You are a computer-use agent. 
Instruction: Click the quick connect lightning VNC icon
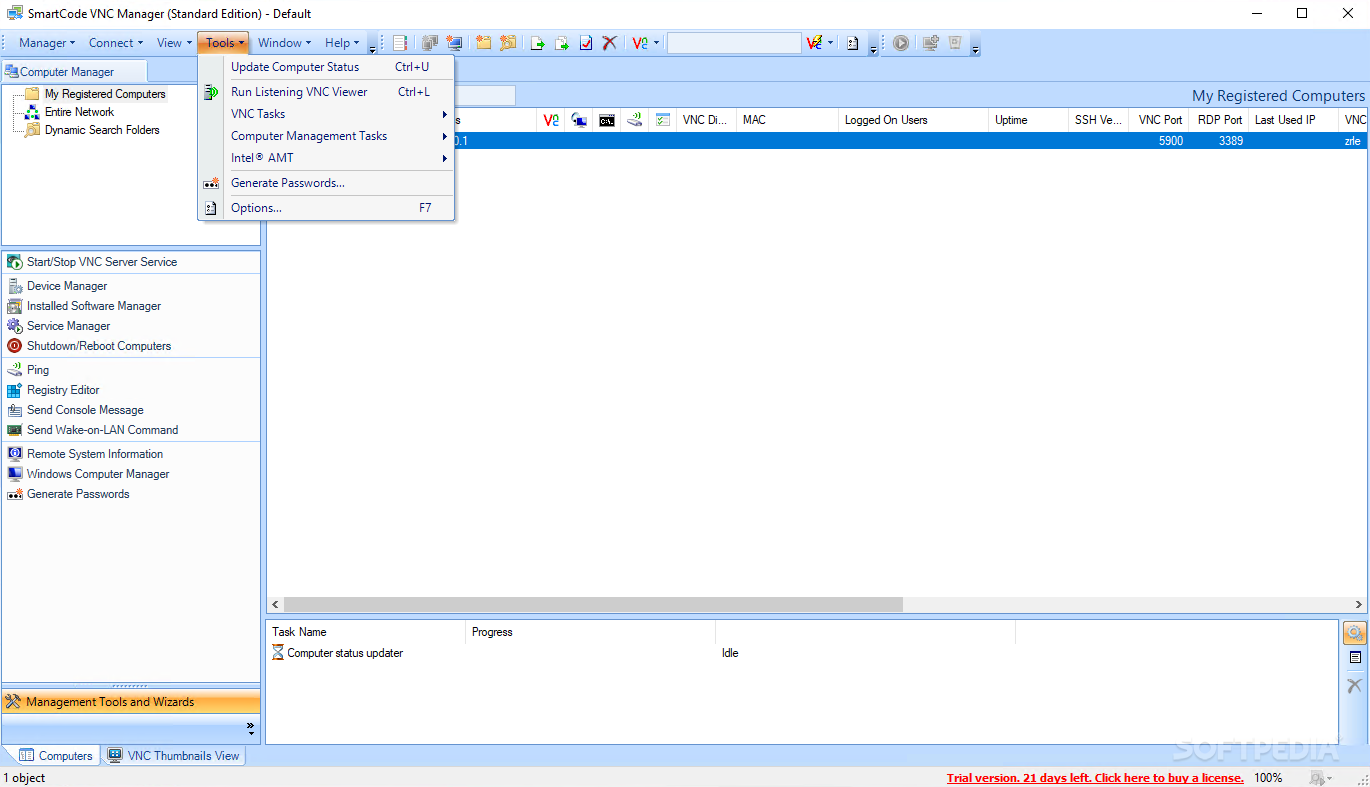point(814,43)
